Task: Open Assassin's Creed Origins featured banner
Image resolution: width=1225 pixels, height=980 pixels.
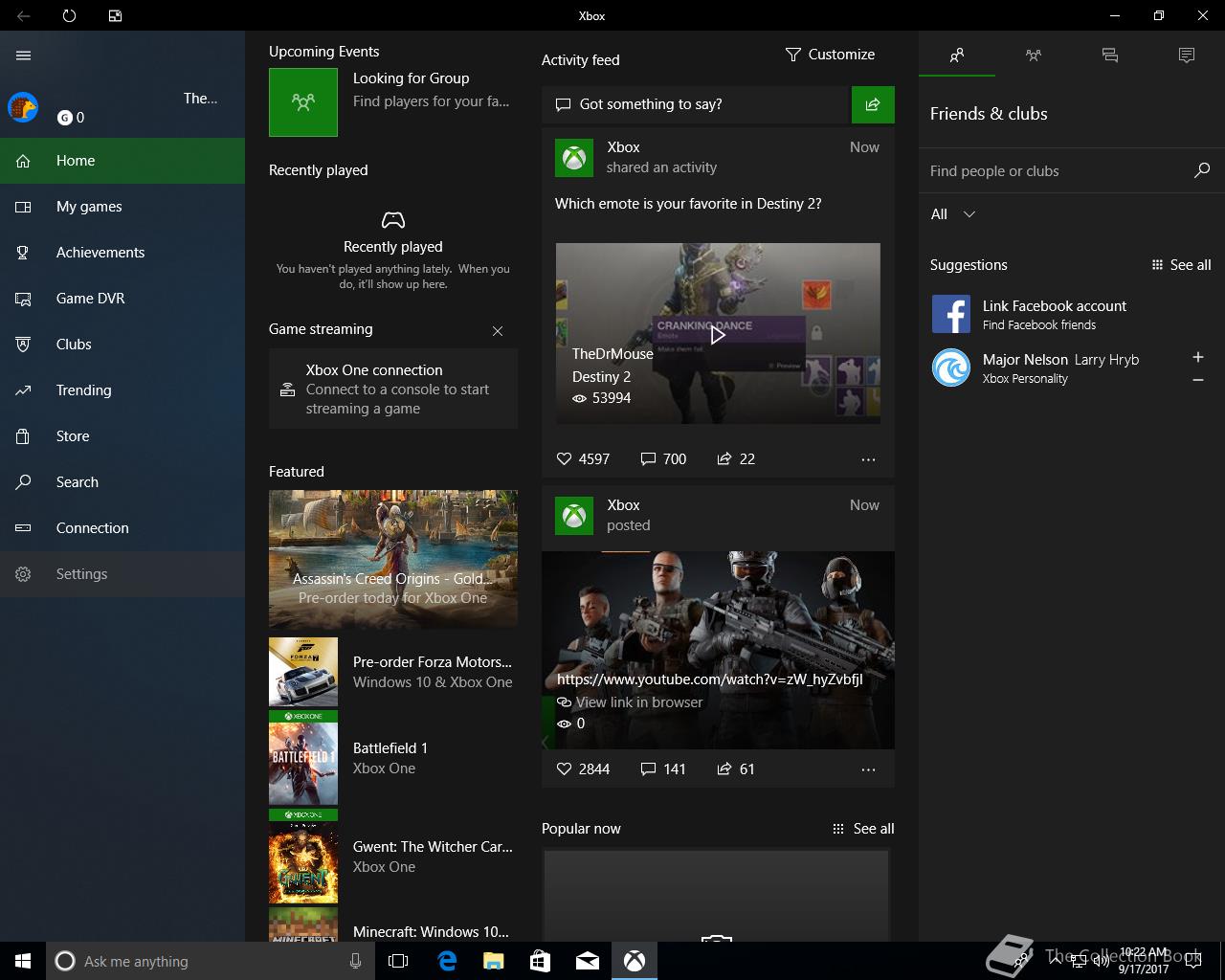Action: (x=393, y=558)
